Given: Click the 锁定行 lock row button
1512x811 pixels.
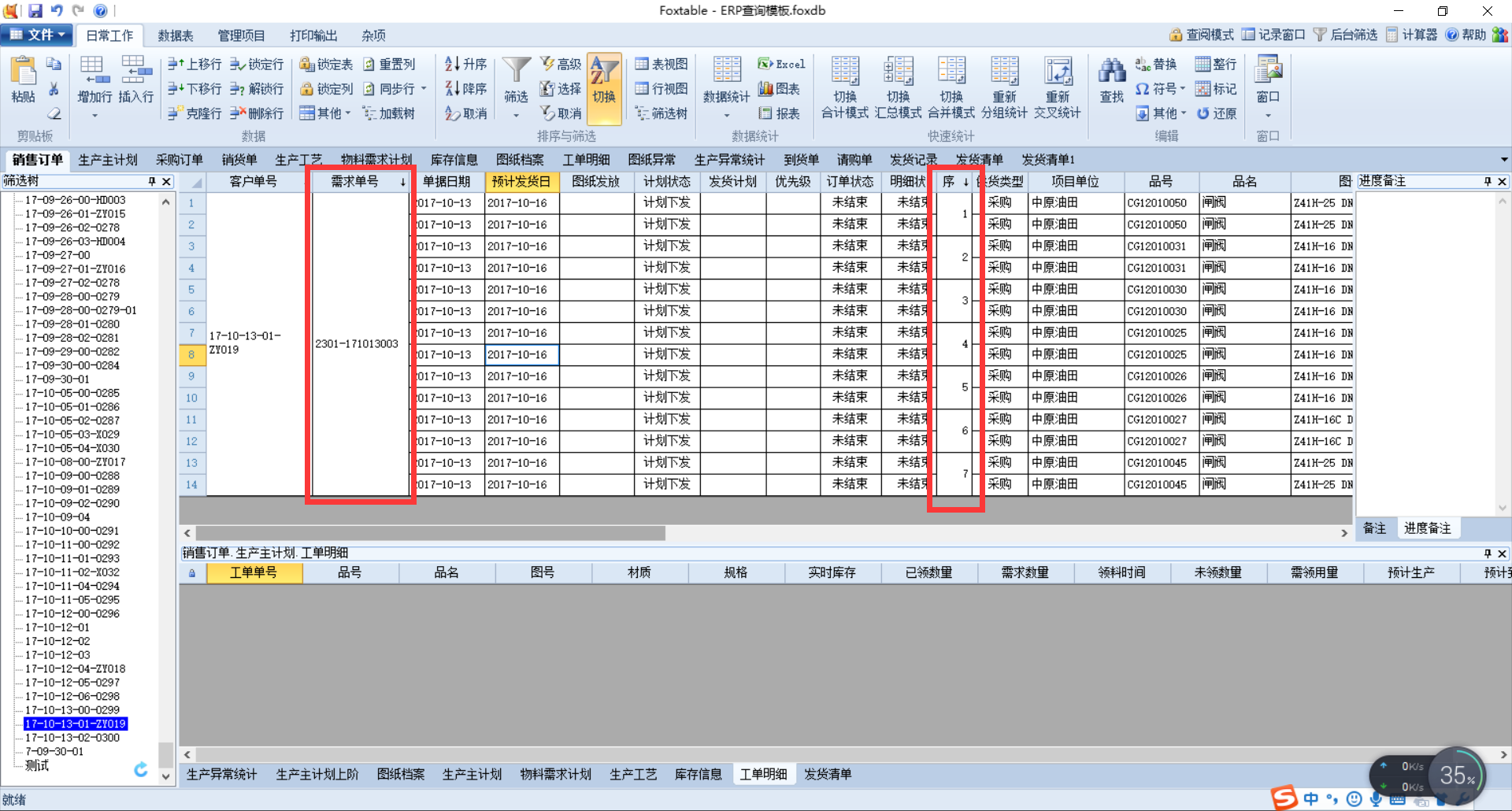Looking at the screenshot, I should click(257, 65).
